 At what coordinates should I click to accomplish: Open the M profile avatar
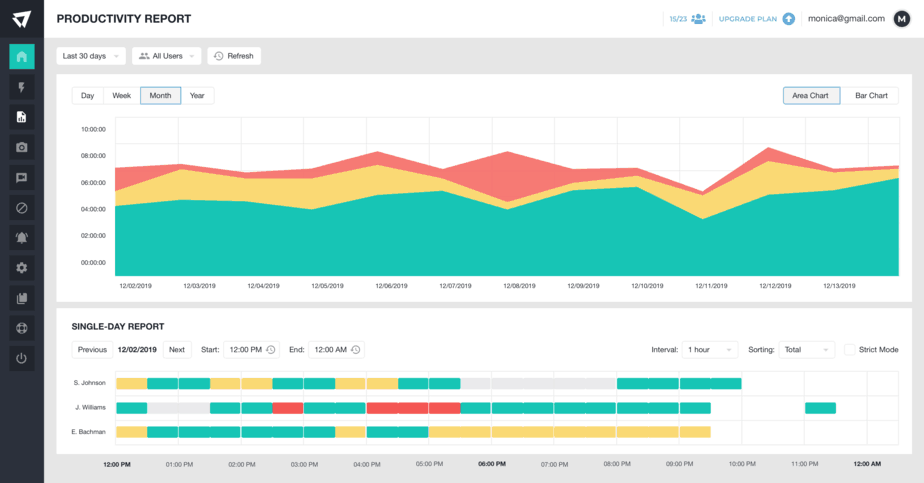click(x=902, y=19)
